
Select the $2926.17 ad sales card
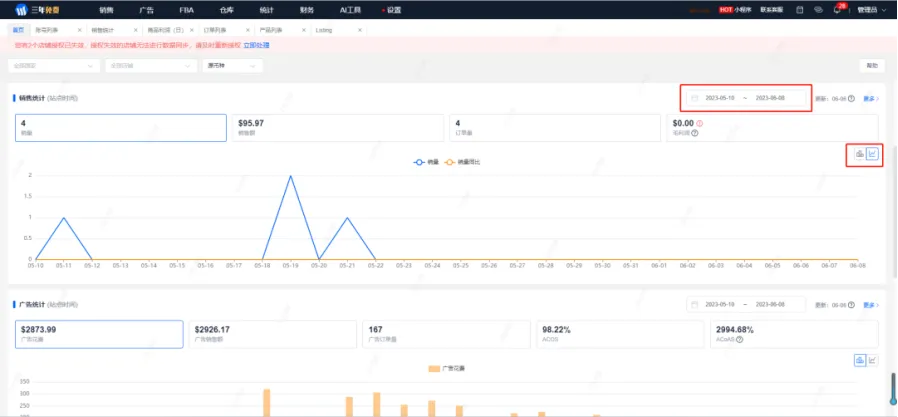pos(273,335)
